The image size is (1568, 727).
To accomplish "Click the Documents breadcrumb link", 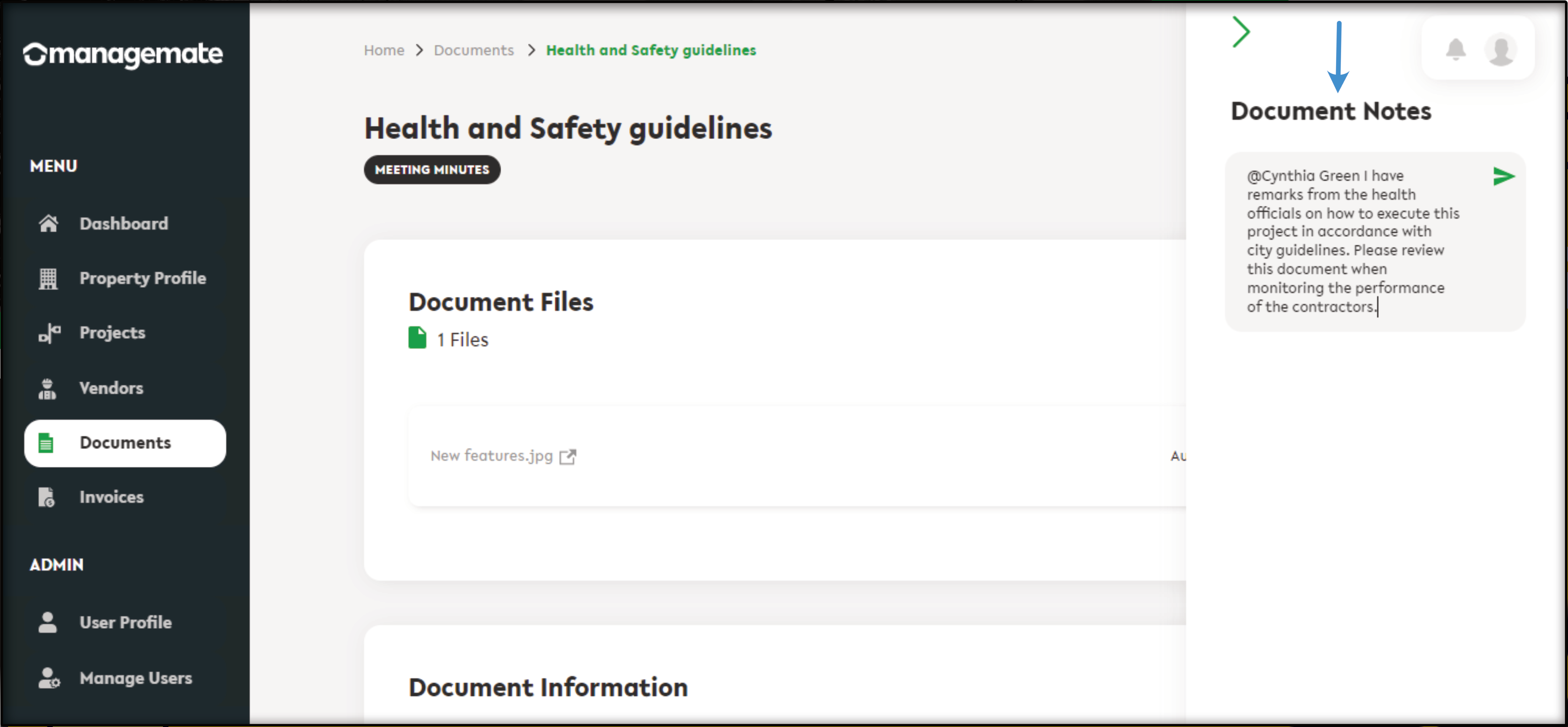I will (x=474, y=50).
